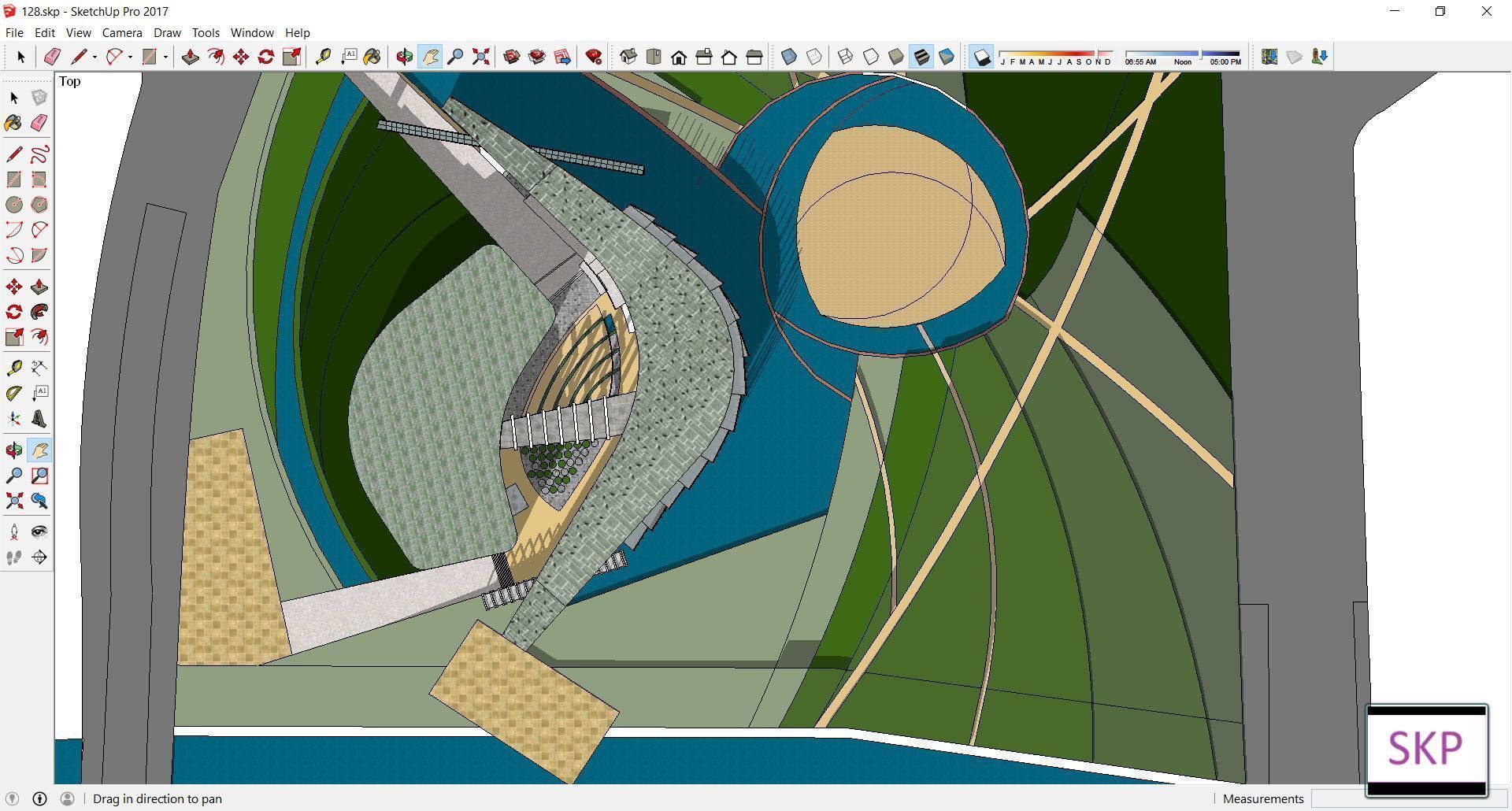Open the Extension Warehouse
The width and height of the screenshot is (1512, 811).
coord(537,57)
